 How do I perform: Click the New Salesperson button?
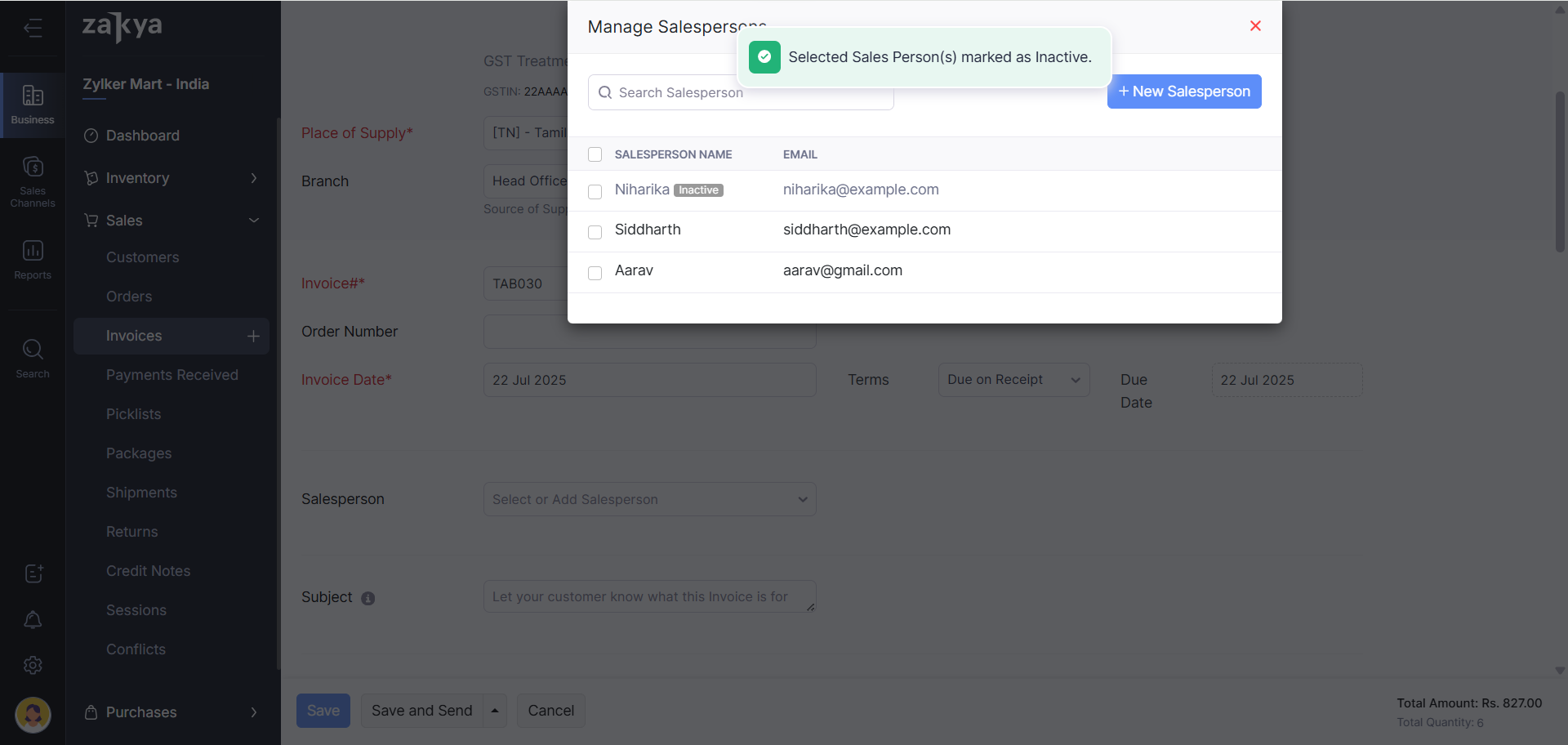(1183, 91)
